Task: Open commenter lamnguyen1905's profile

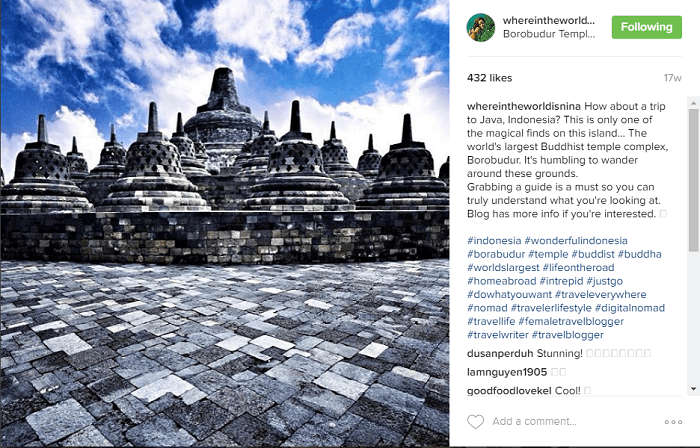Action: click(507, 372)
